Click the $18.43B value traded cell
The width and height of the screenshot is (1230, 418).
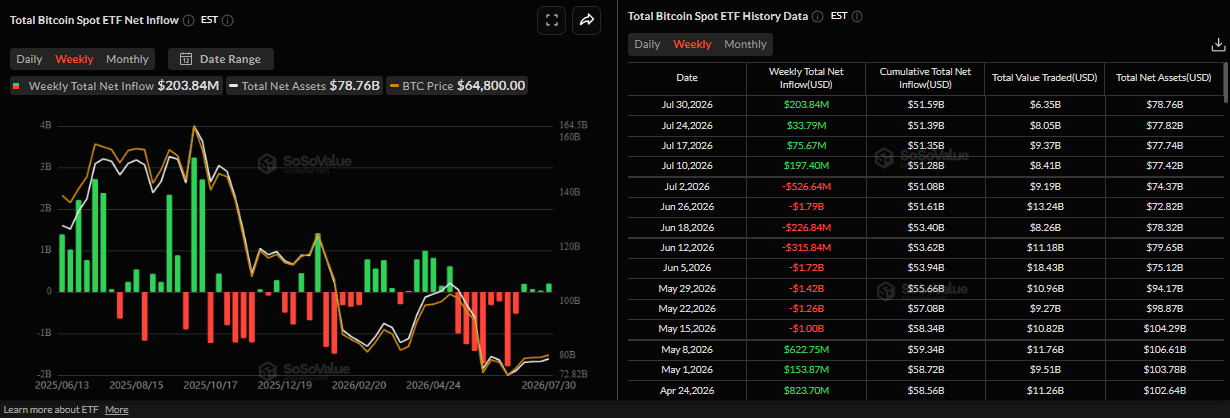coord(1044,267)
